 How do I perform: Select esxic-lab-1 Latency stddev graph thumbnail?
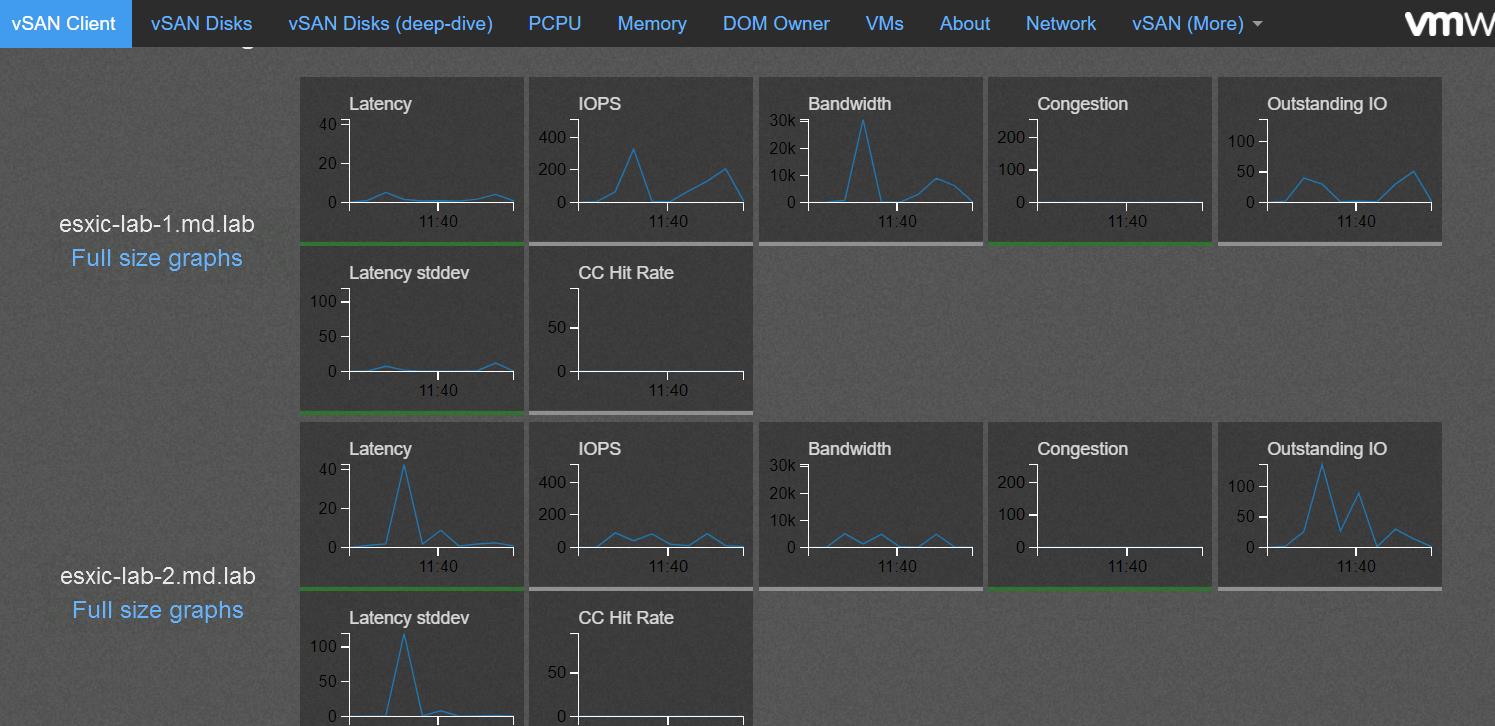tap(412, 330)
